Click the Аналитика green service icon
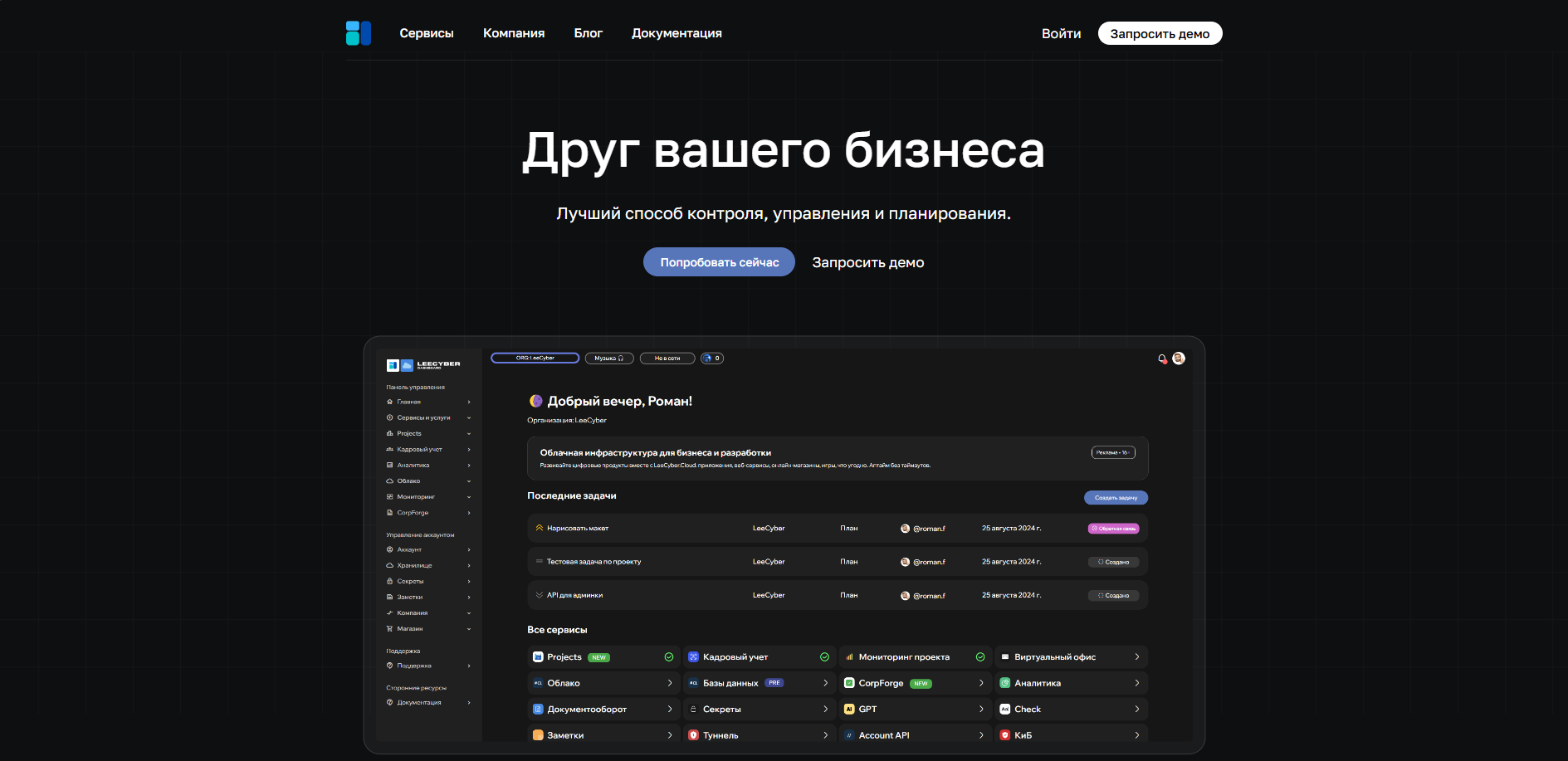1568x761 pixels. 1005,683
